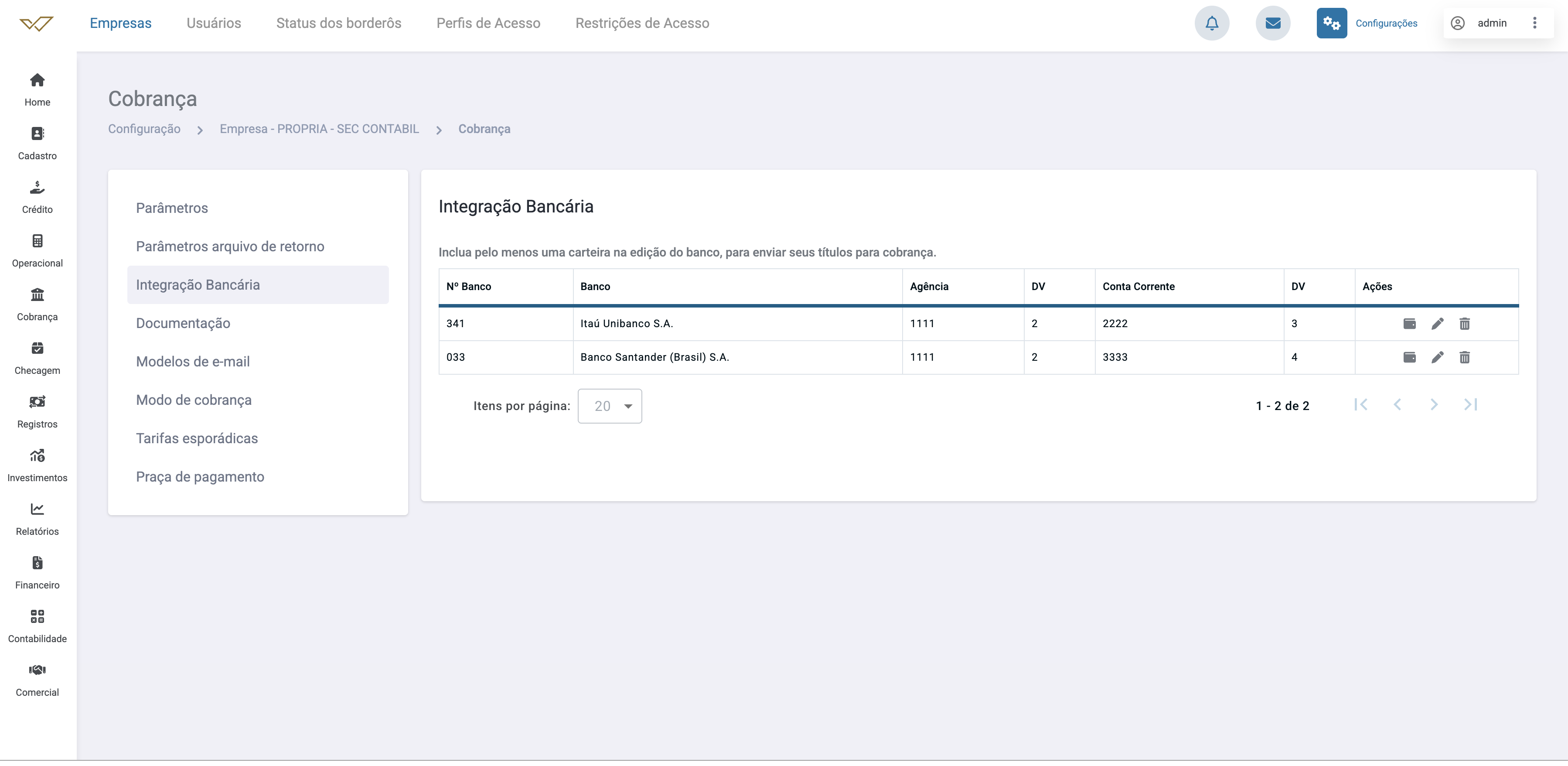Switch to Perfis de Acesso tab
The image size is (1568, 766).
pyautogui.click(x=488, y=23)
